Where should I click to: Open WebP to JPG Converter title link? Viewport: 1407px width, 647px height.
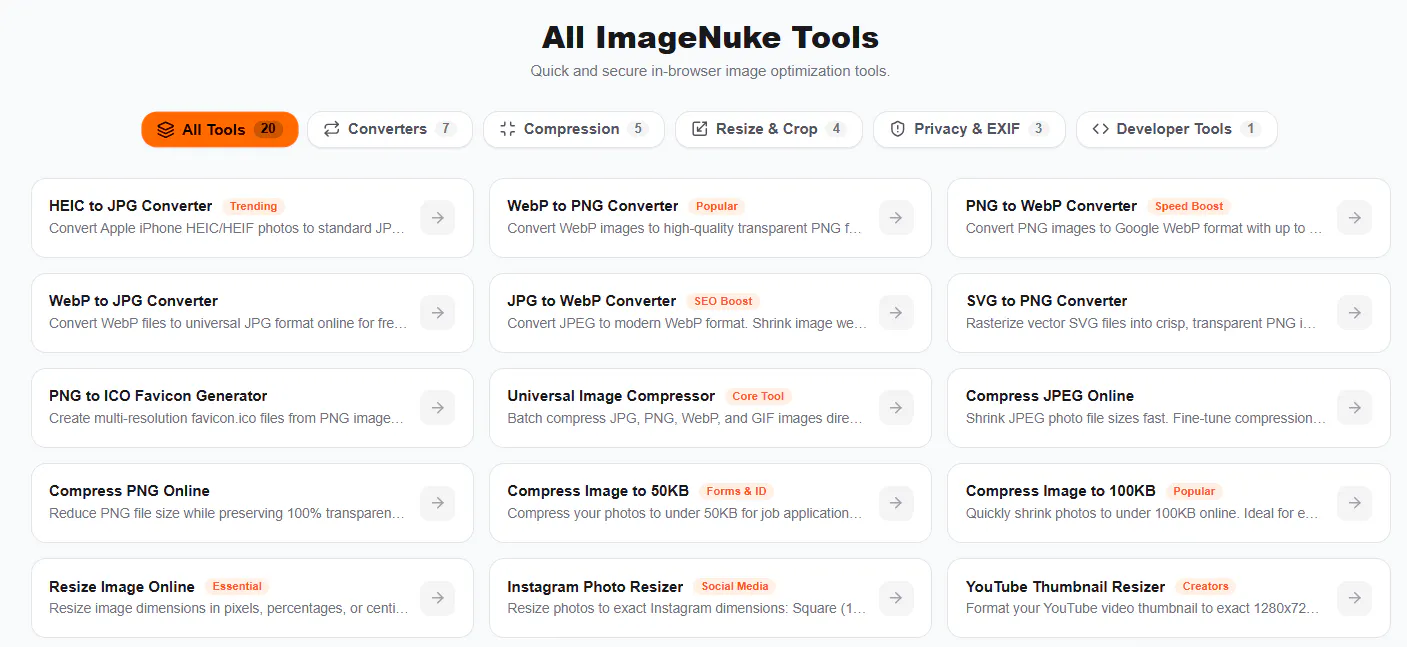tap(133, 301)
